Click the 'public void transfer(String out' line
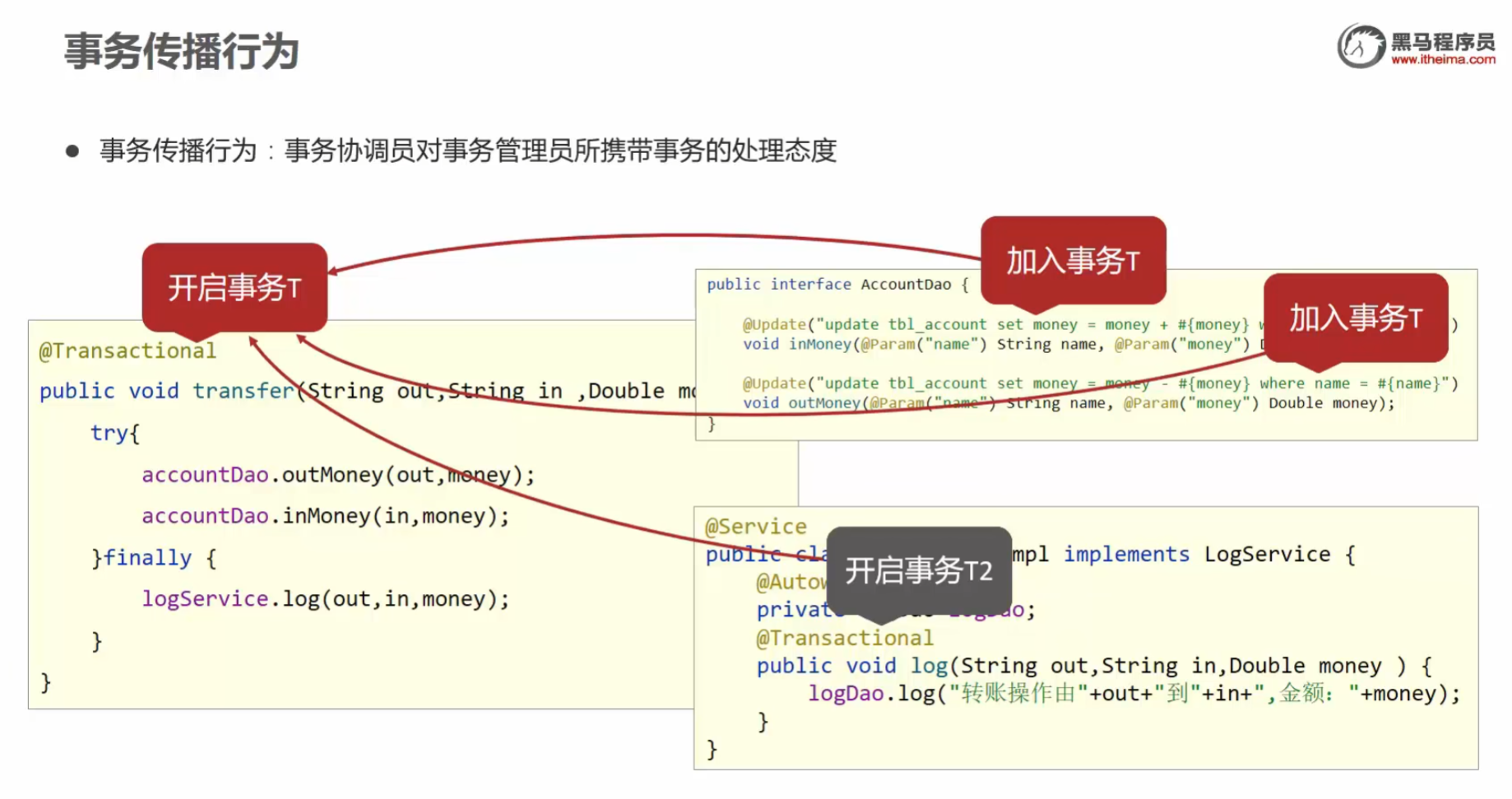The width and height of the screenshot is (1512, 799). (x=367, y=391)
